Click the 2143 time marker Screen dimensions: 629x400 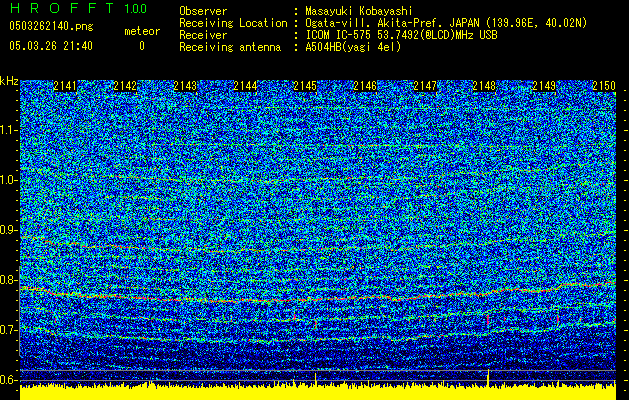185,86
